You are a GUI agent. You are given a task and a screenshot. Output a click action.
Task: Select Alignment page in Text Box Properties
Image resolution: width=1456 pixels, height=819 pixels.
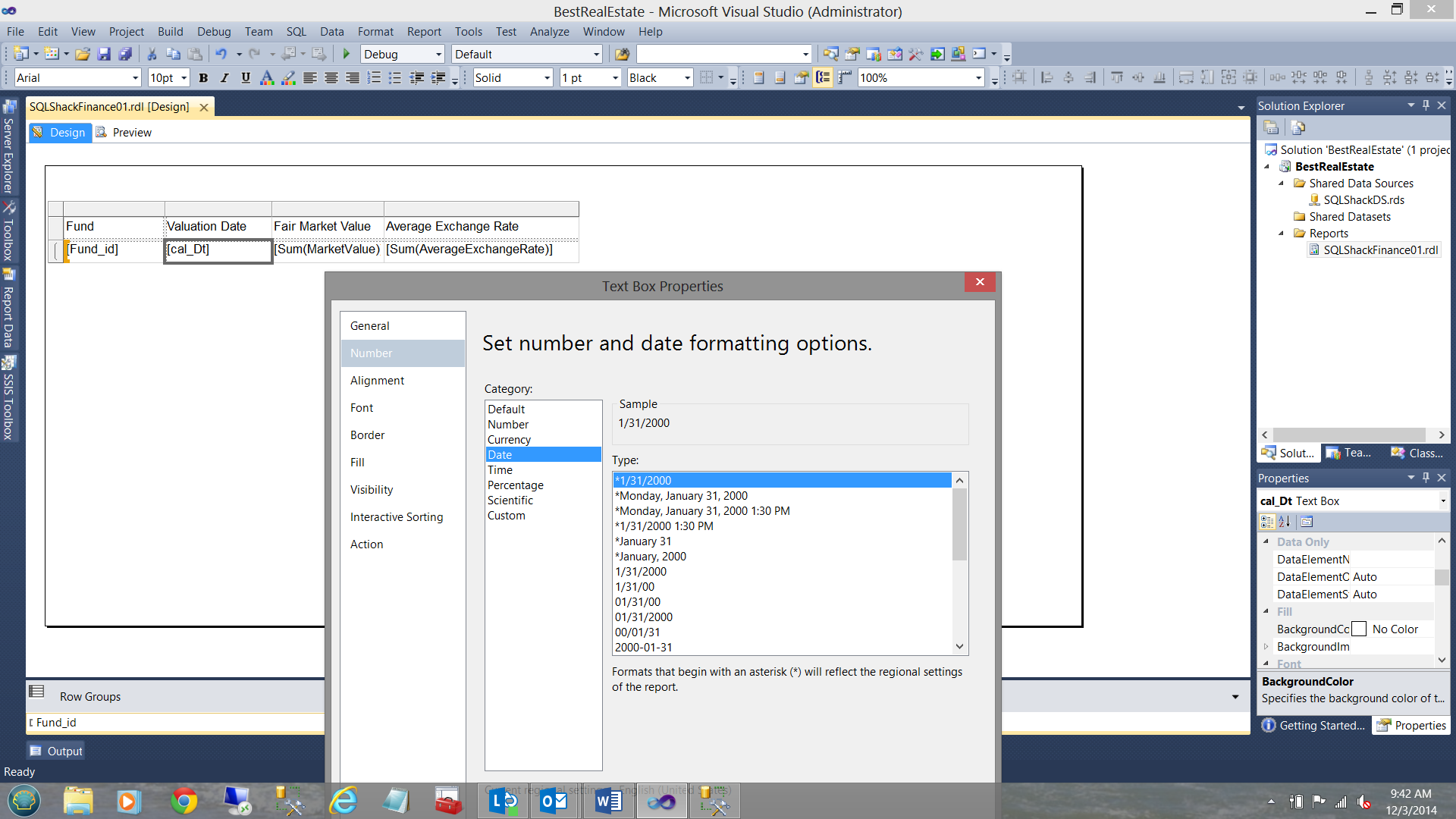pyautogui.click(x=377, y=381)
